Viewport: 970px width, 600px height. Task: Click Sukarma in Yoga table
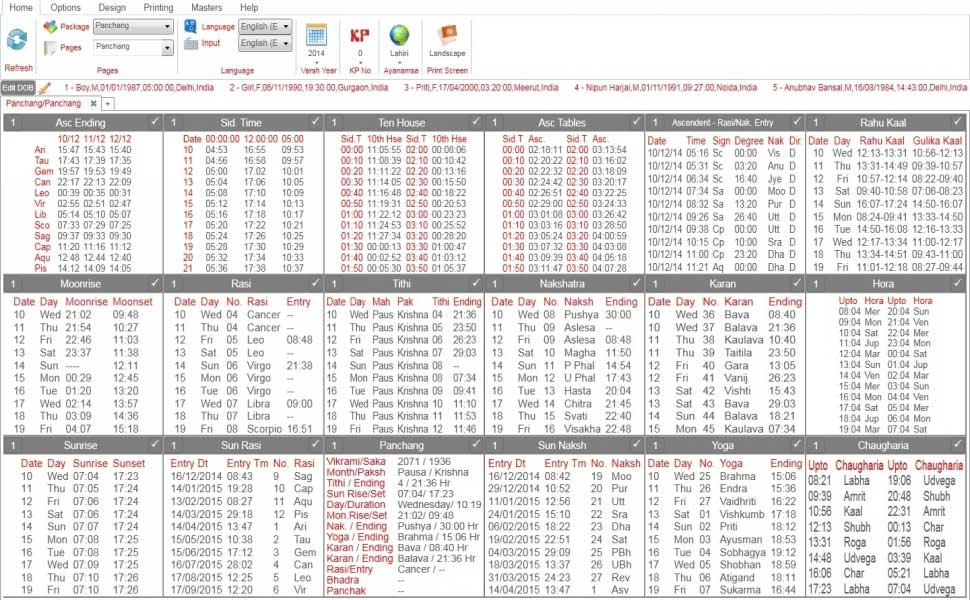(x=740, y=590)
